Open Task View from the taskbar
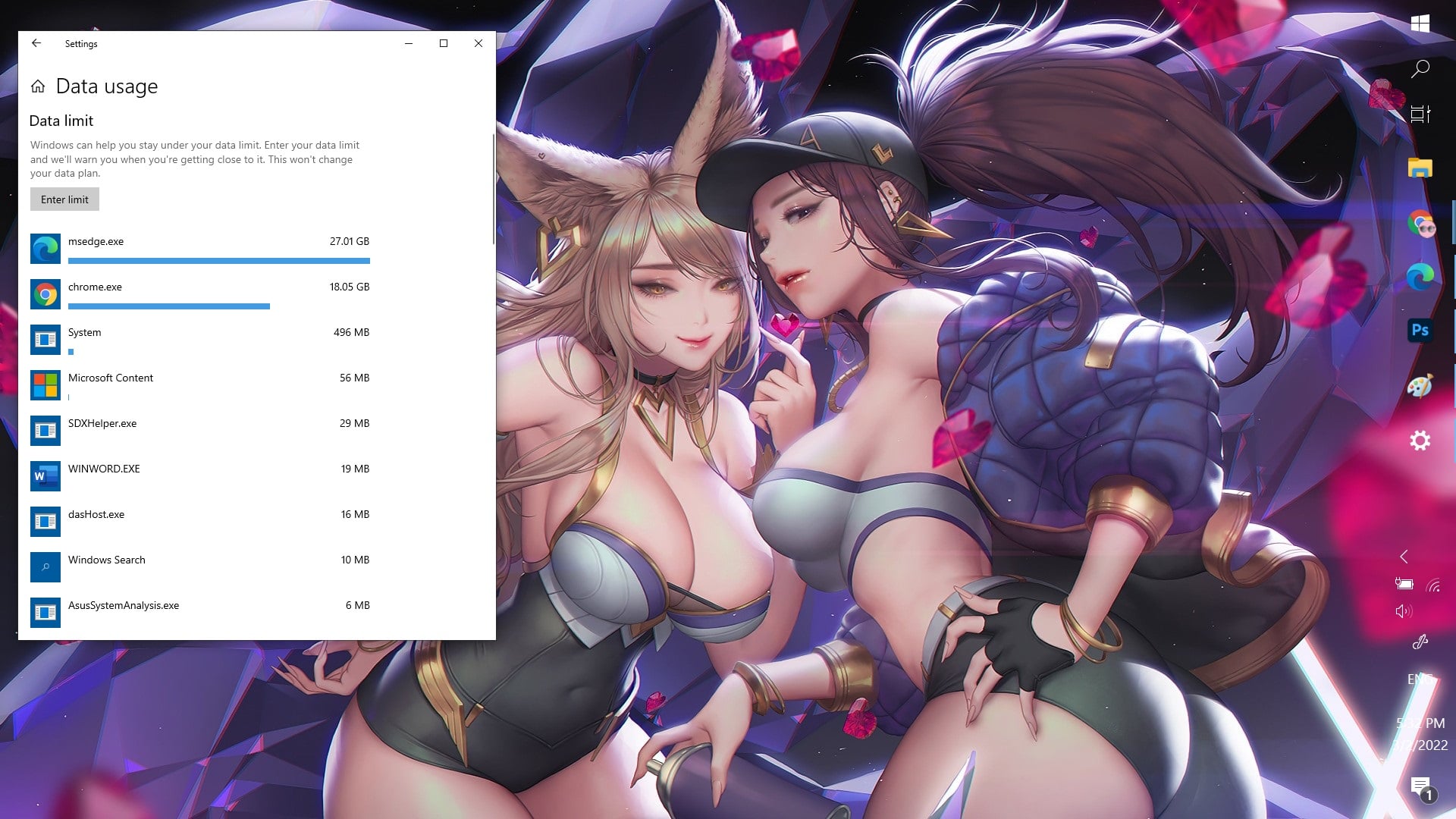This screenshot has width=1456, height=819. tap(1420, 115)
